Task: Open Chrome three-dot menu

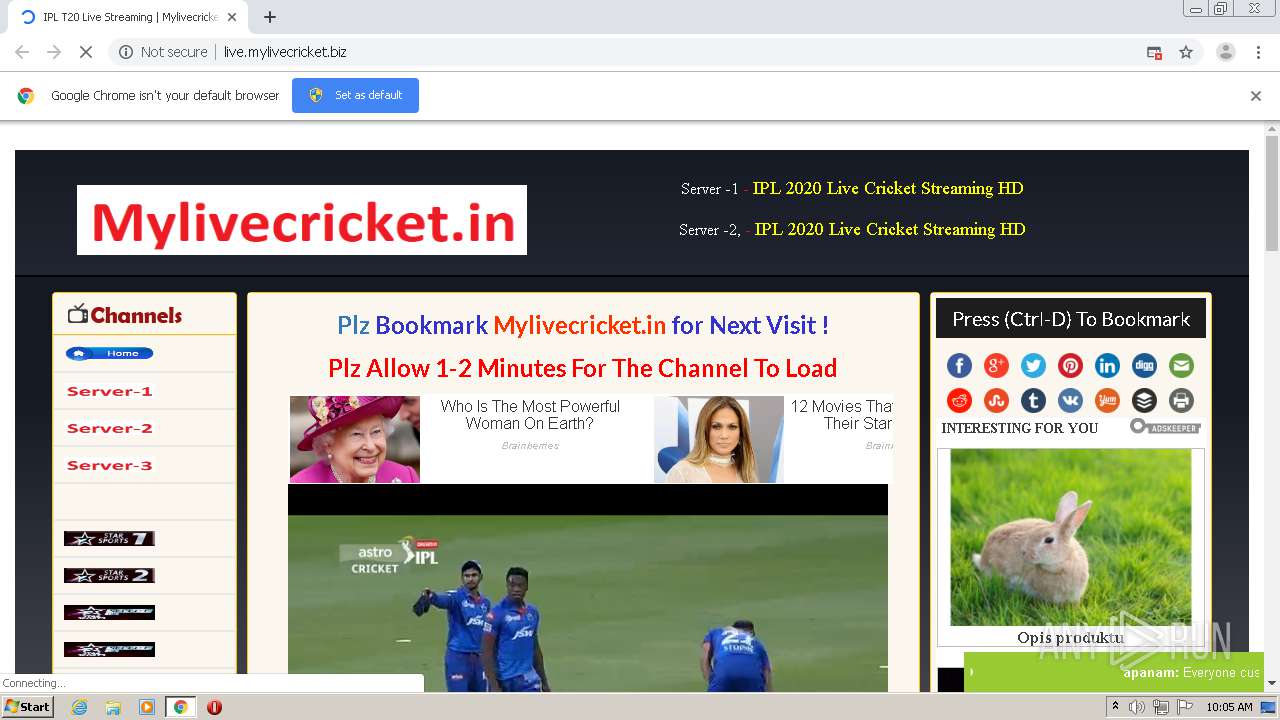Action: 1258,52
